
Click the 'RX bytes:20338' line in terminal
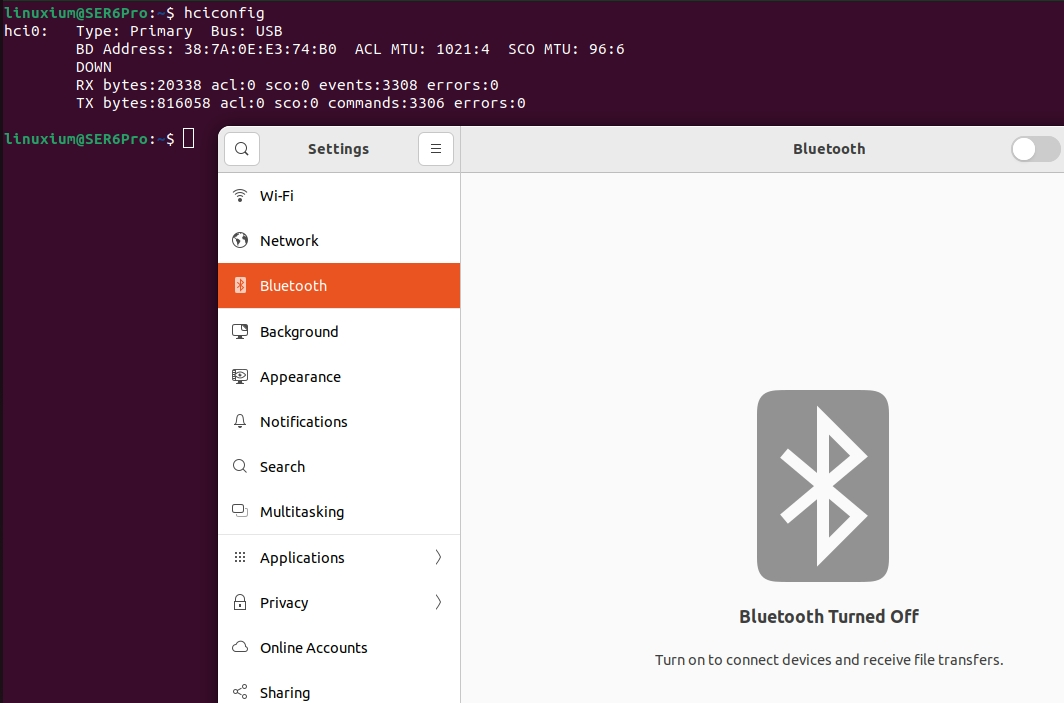click(x=287, y=85)
